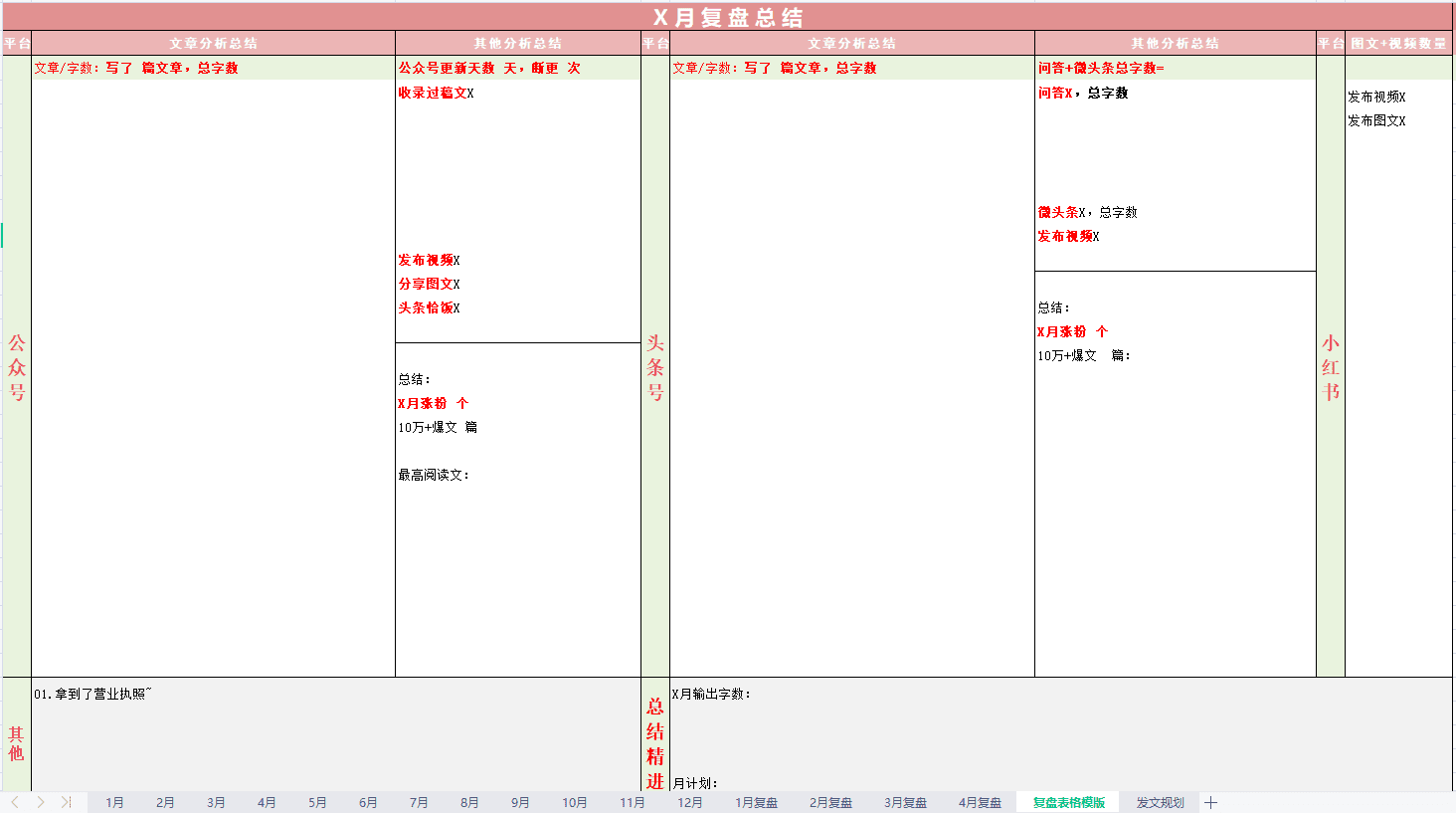
Task: Select the 3月复盘 sheet tab
Action: 905,802
